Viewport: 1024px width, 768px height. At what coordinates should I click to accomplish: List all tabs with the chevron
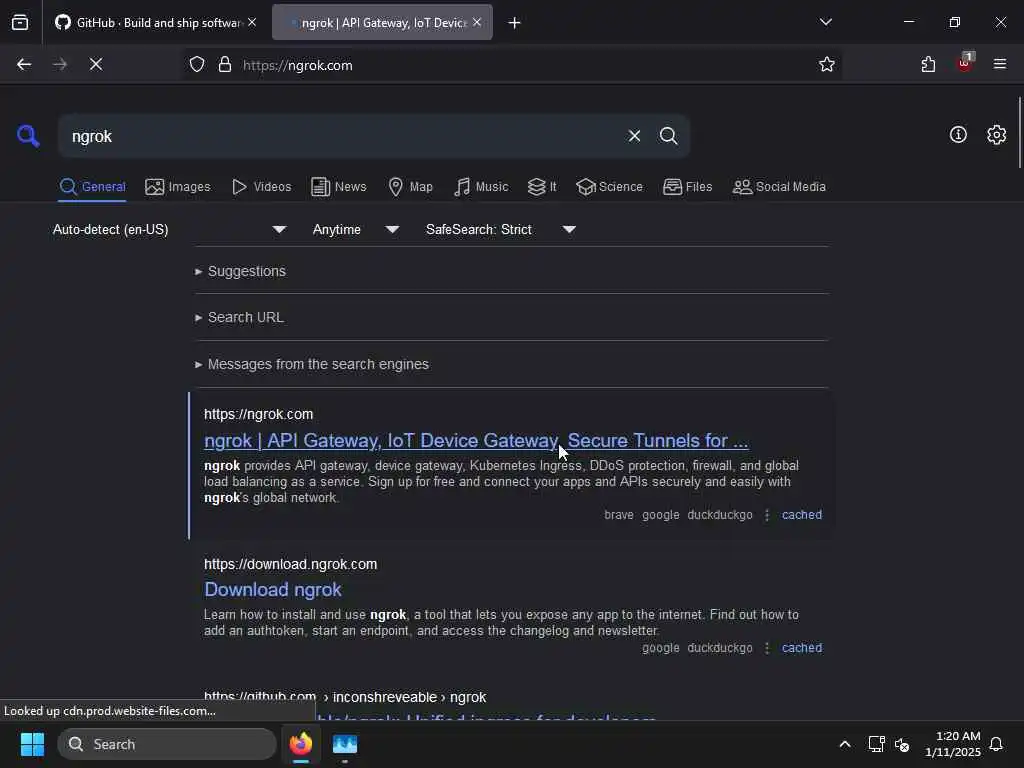coord(825,22)
